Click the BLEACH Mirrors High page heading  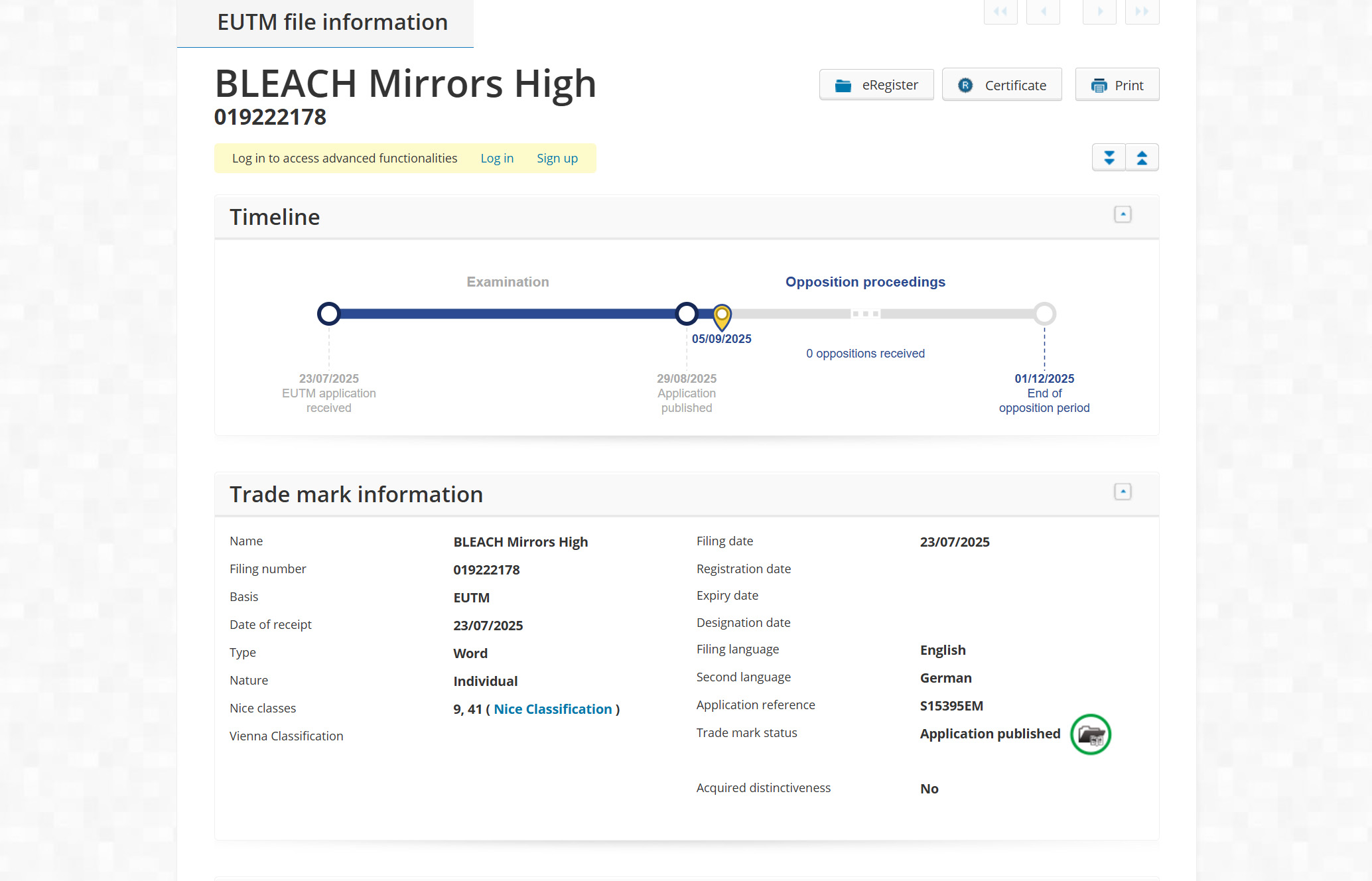tap(405, 84)
